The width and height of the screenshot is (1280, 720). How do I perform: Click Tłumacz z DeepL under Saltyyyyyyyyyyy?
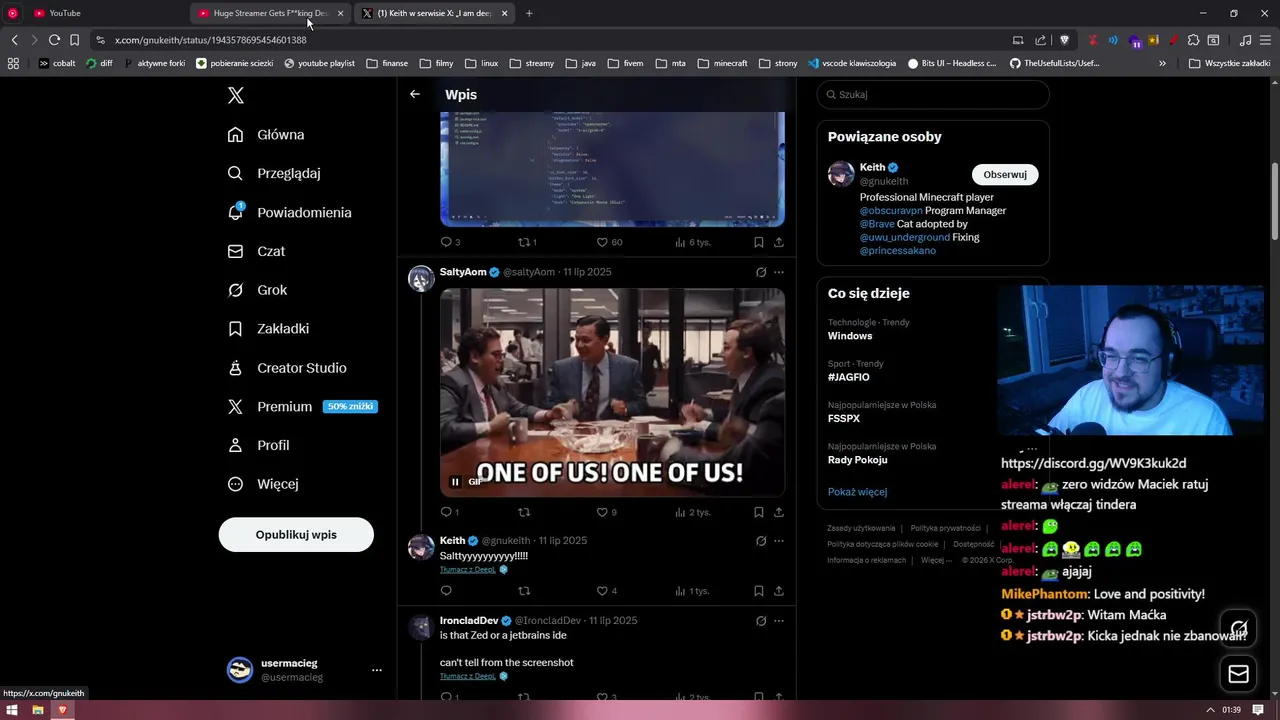pyautogui.click(x=468, y=570)
